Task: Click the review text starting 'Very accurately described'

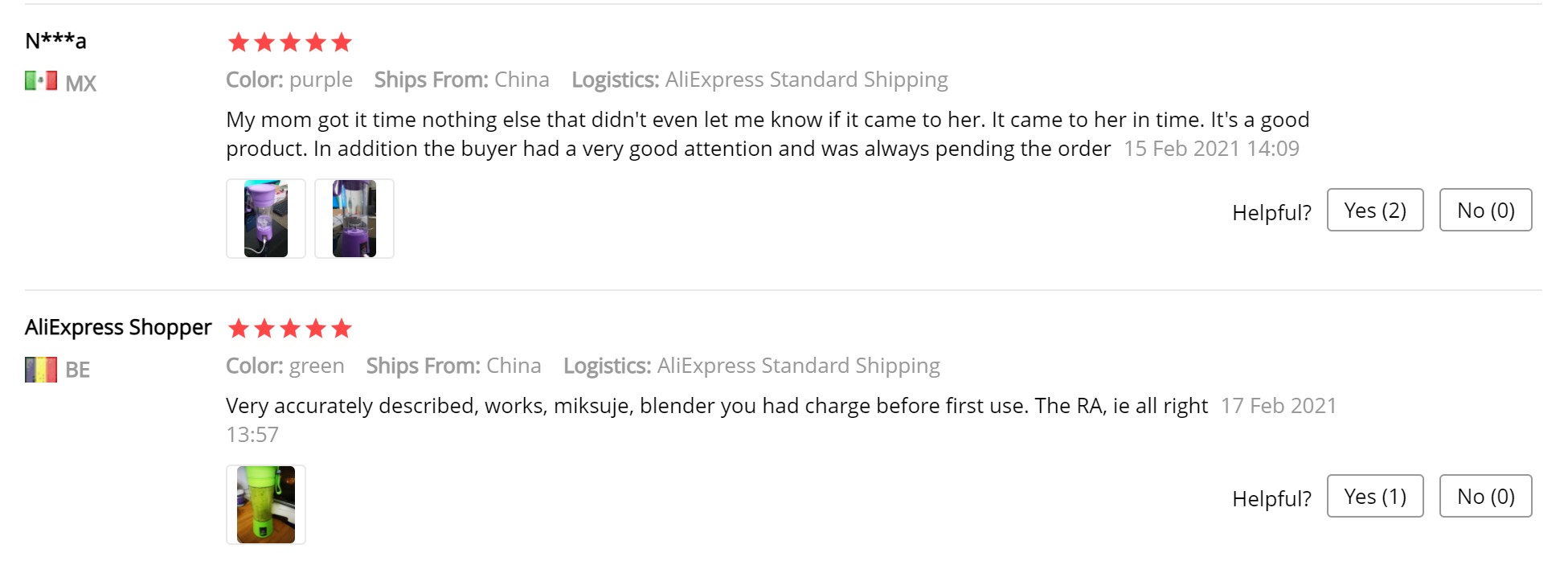Action: pos(716,406)
